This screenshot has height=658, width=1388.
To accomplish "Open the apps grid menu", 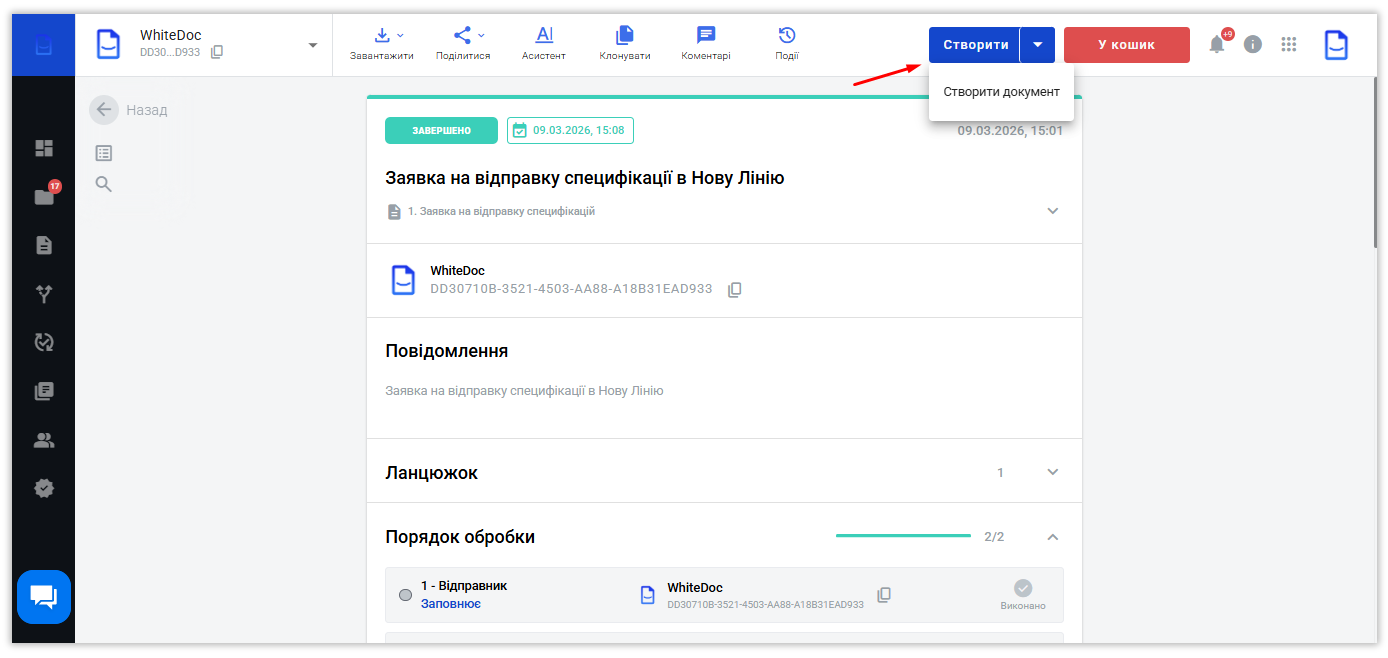I will click(1288, 44).
